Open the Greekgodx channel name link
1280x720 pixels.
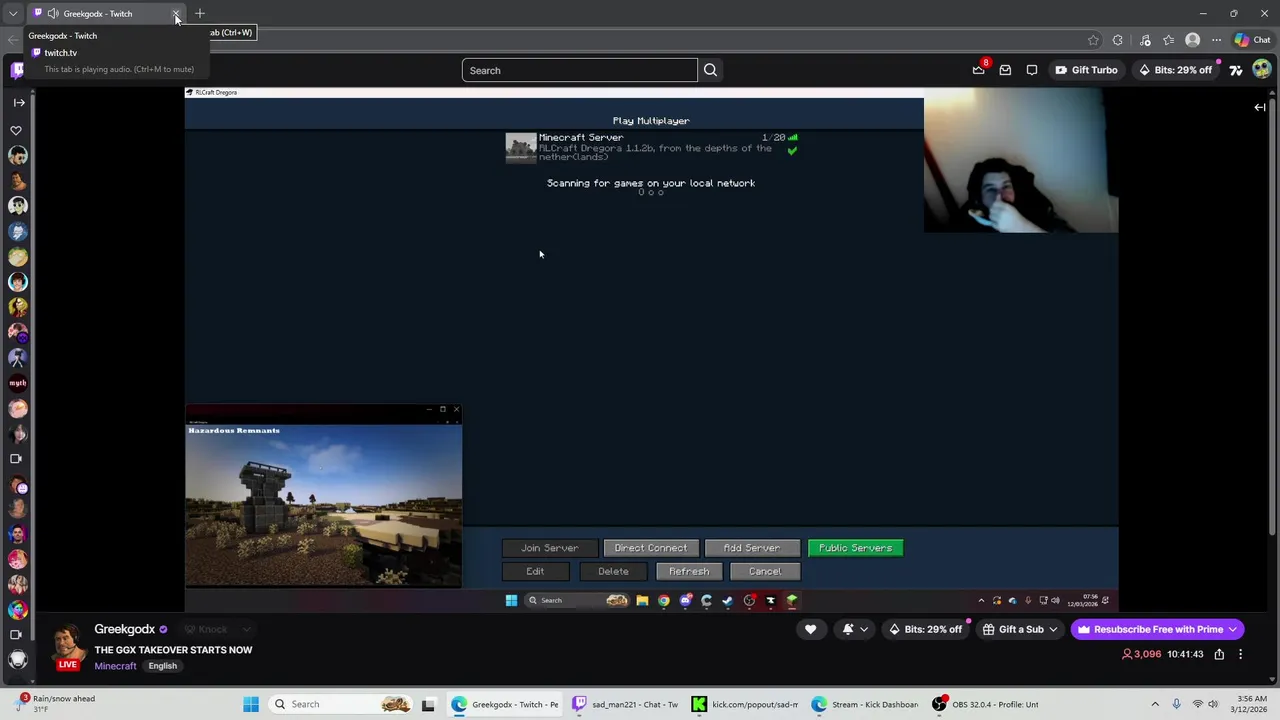[124, 629]
